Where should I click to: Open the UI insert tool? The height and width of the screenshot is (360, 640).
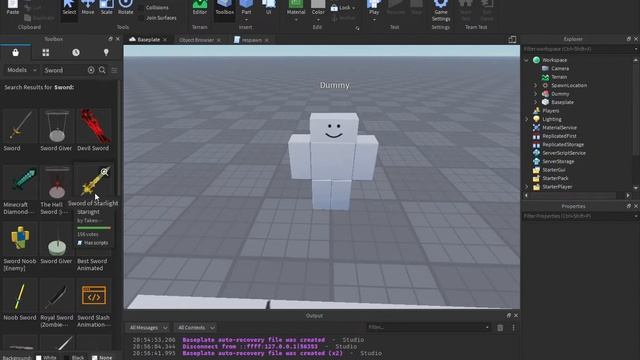(269, 7)
